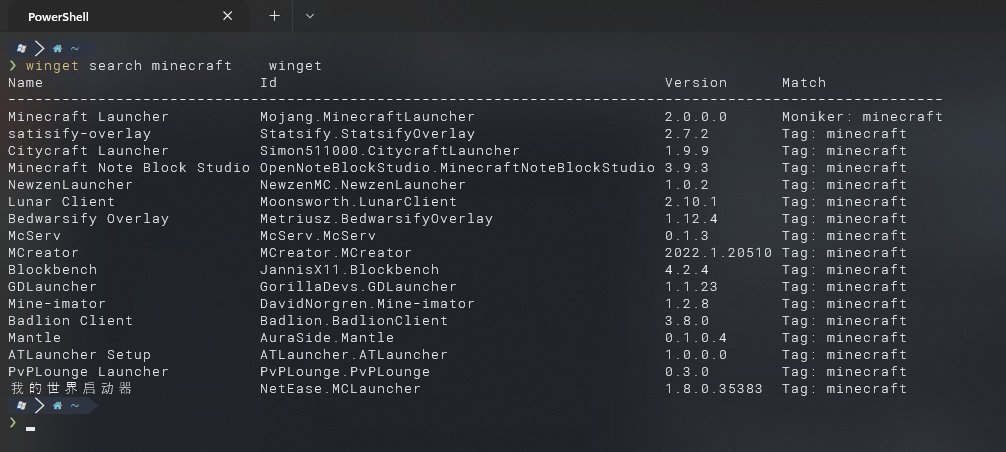Screen dimensions: 1006x452
Task: Click version 0.3.0
Action: coord(686,371)
